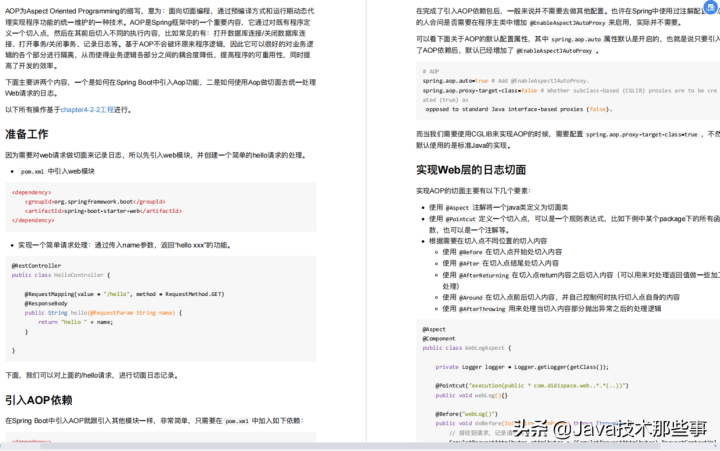
Task: Click the 使用 @Around sub-bullet
Action: click(561, 298)
